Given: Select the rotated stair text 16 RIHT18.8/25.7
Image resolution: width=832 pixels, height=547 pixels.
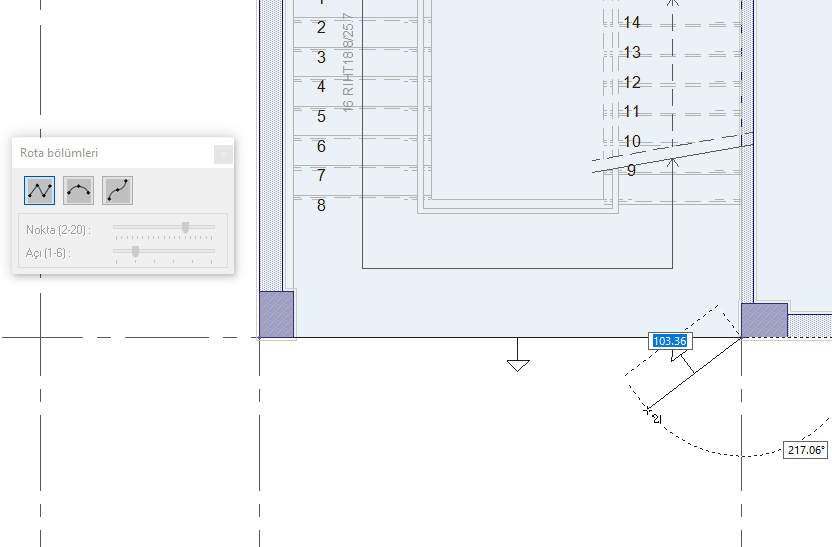Looking at the screenshot, I should pos(348,63).
